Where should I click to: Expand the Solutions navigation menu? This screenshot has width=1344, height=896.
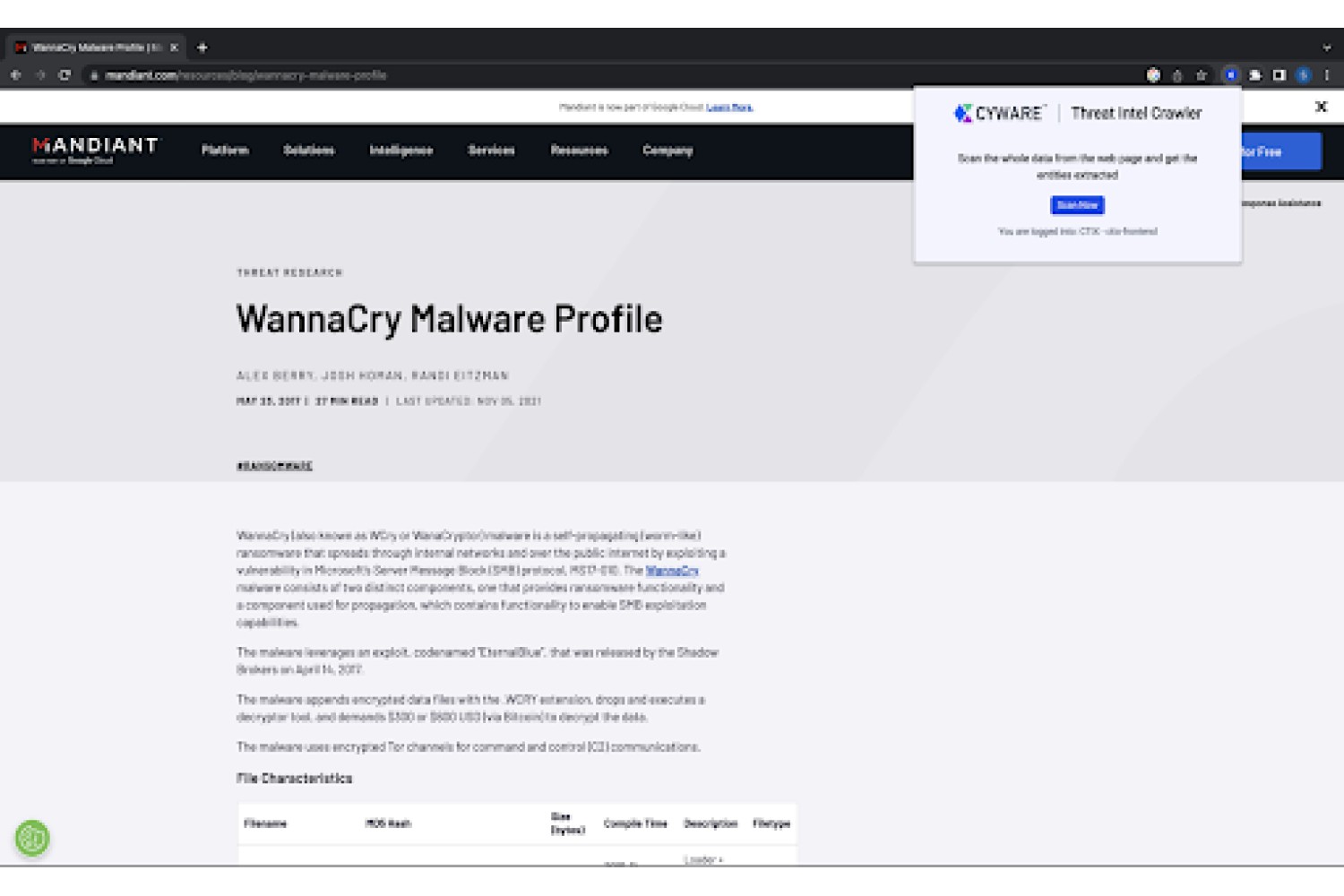(x=309, y=151)
